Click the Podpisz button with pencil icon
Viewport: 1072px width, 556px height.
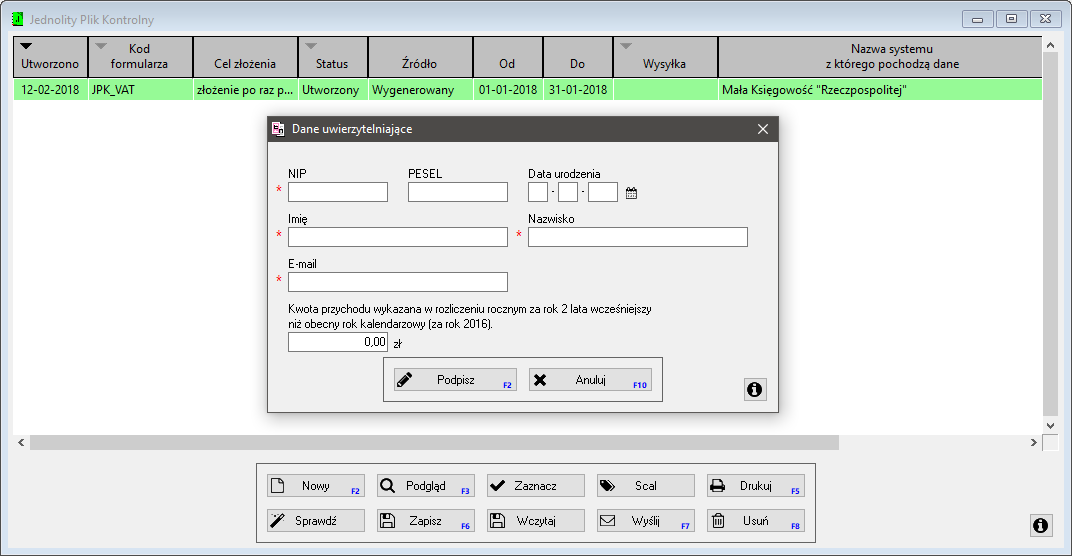coord(455,380)
